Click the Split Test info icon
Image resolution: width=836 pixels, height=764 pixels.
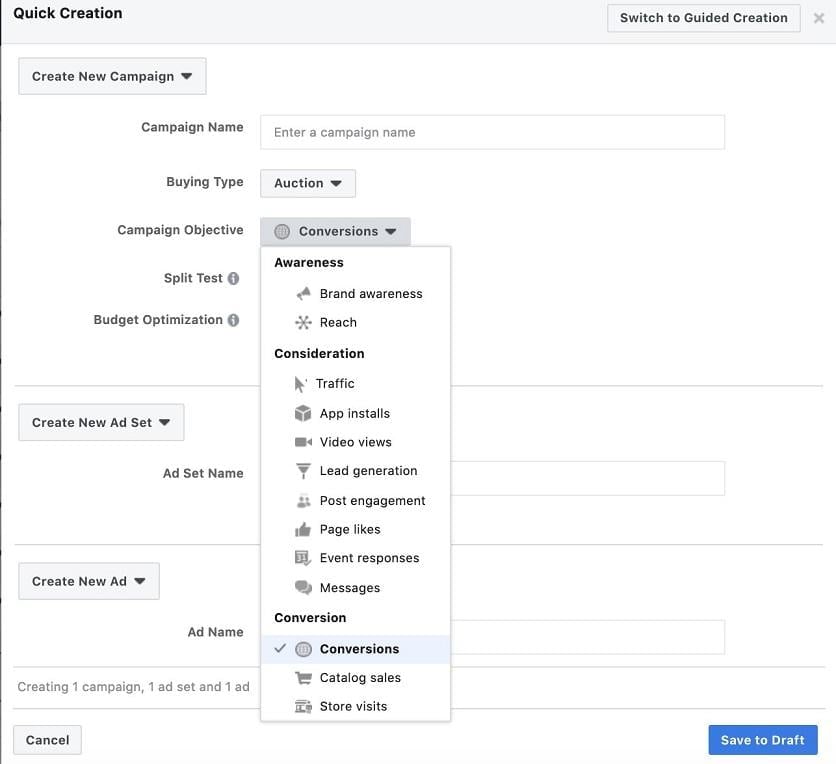(x=233, y=279)
